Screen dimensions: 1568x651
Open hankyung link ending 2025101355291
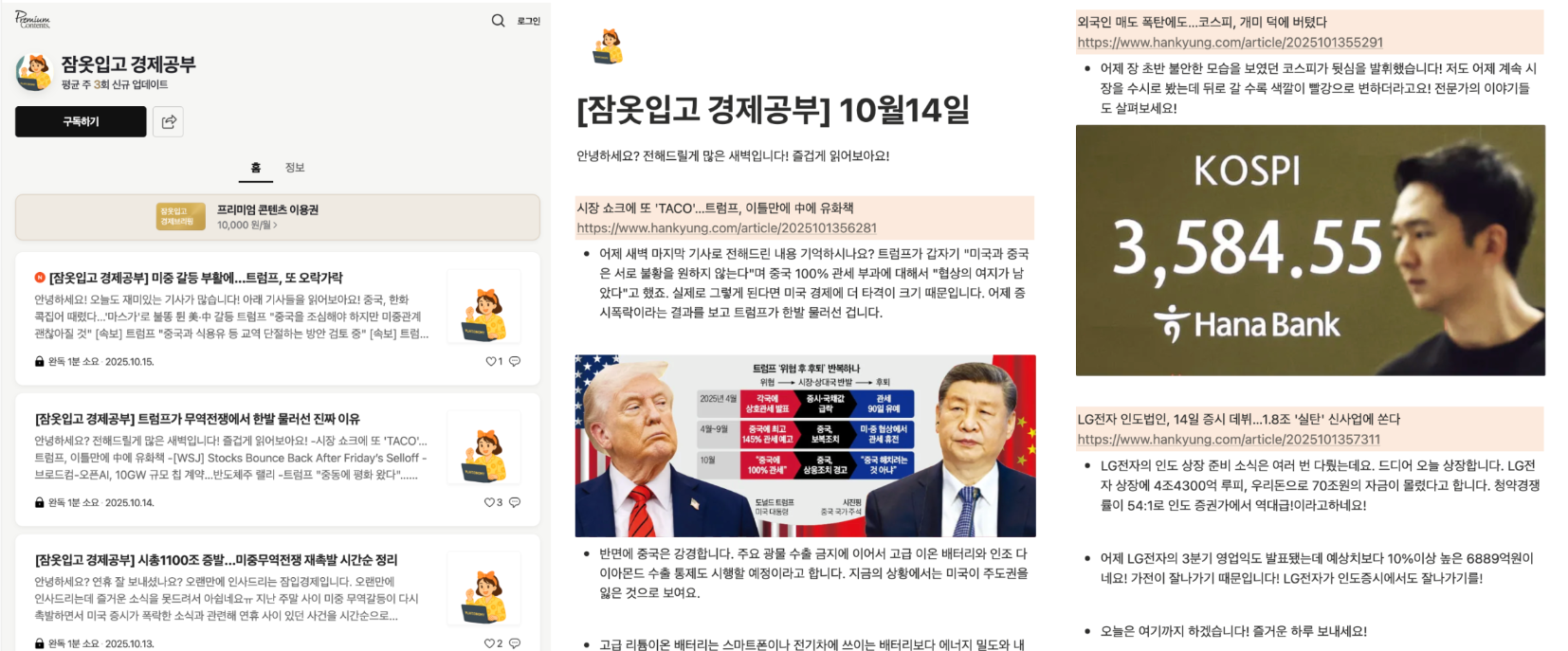[1230, 43]
